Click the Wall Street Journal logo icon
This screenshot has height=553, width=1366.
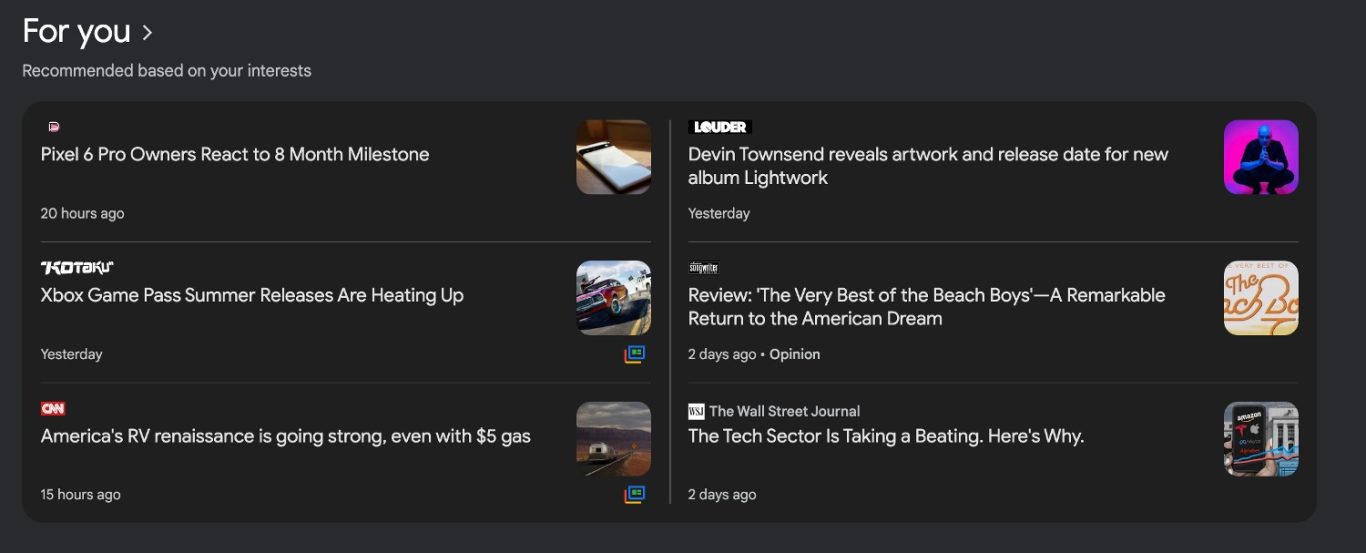click(696, 411)
